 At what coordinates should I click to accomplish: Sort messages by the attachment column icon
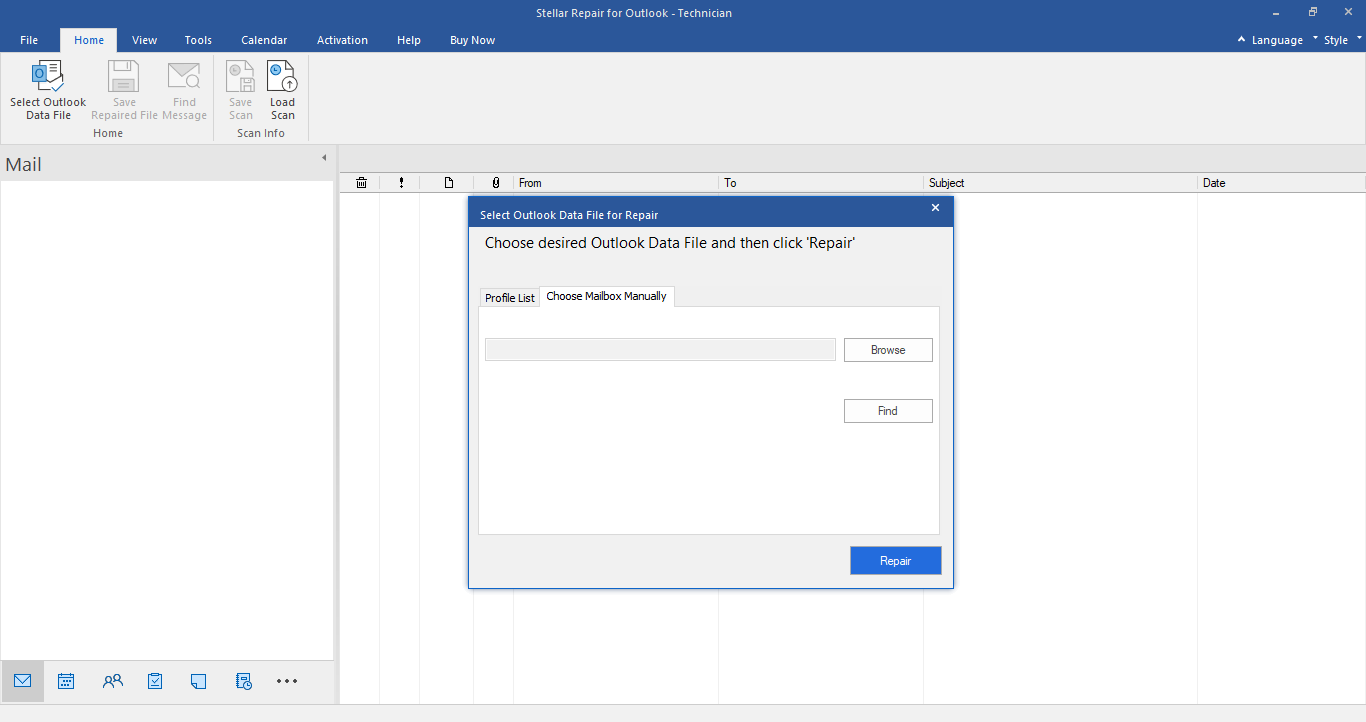[496, 183]
